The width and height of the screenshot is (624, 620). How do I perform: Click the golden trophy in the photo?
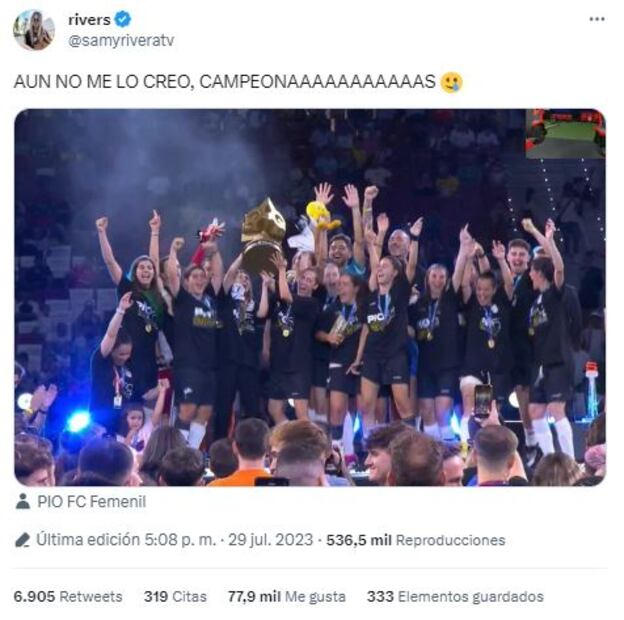[x=263, y=235]
